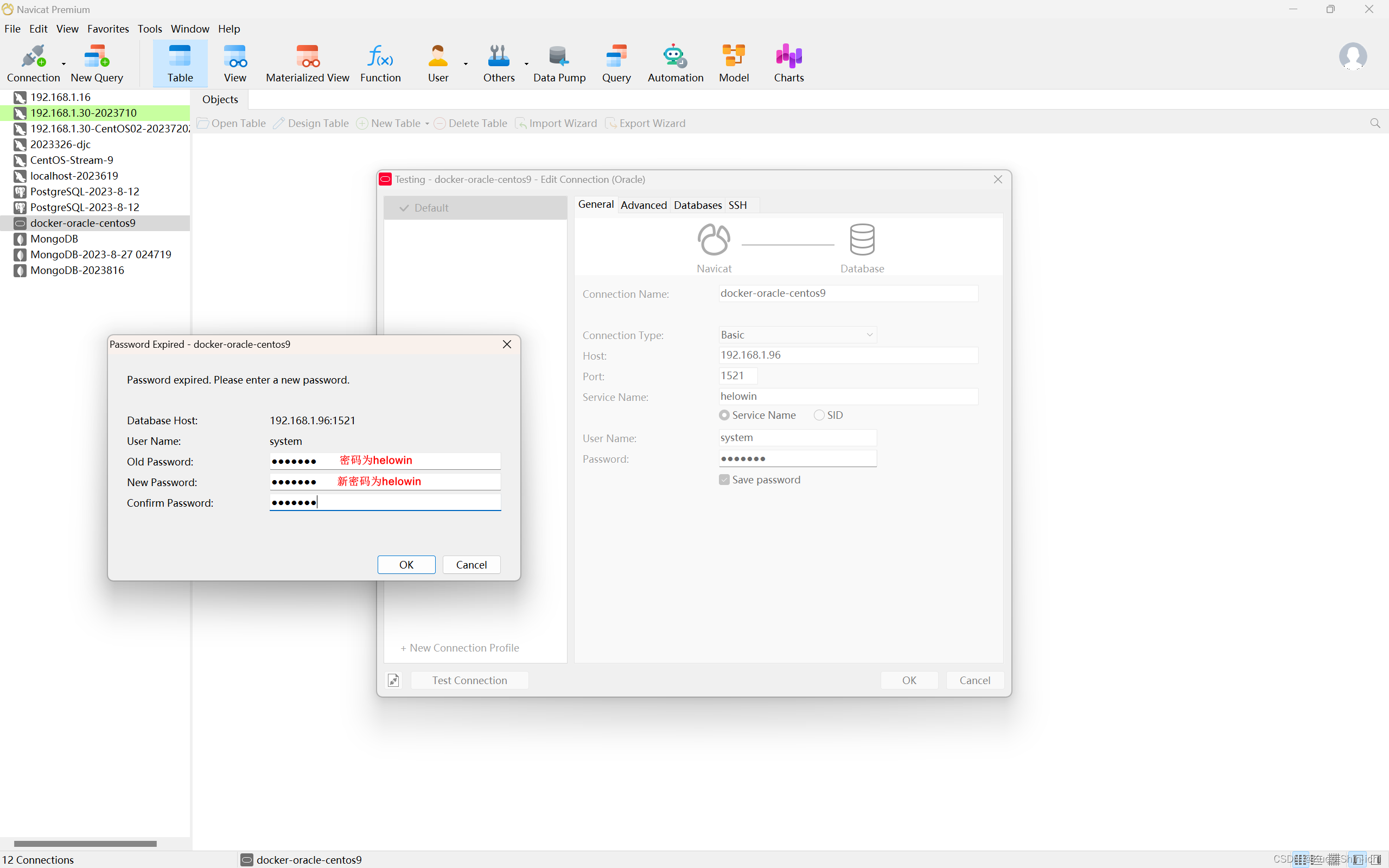Open the Favorites menu

tap(108, 29)
